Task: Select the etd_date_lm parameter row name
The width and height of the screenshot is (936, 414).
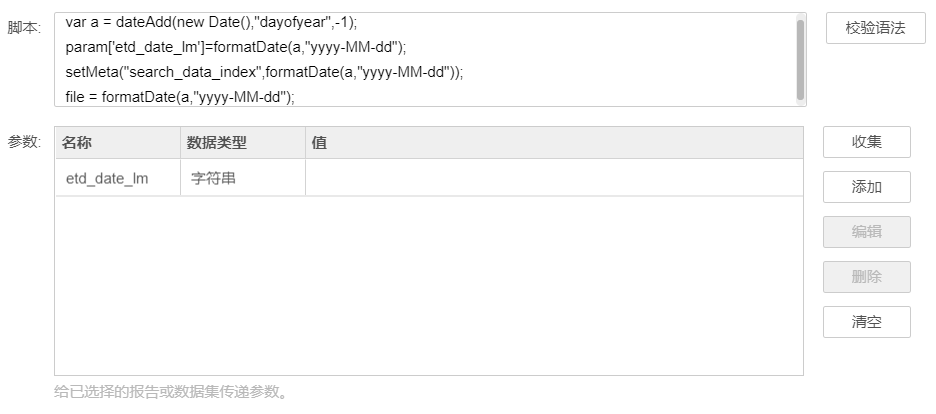Action: tap(107, 178)
